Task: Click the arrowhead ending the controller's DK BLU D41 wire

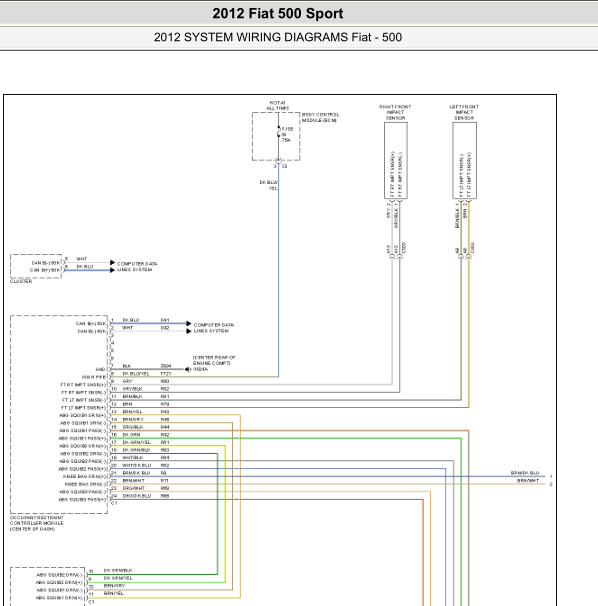Action: [x=189, y=323]
